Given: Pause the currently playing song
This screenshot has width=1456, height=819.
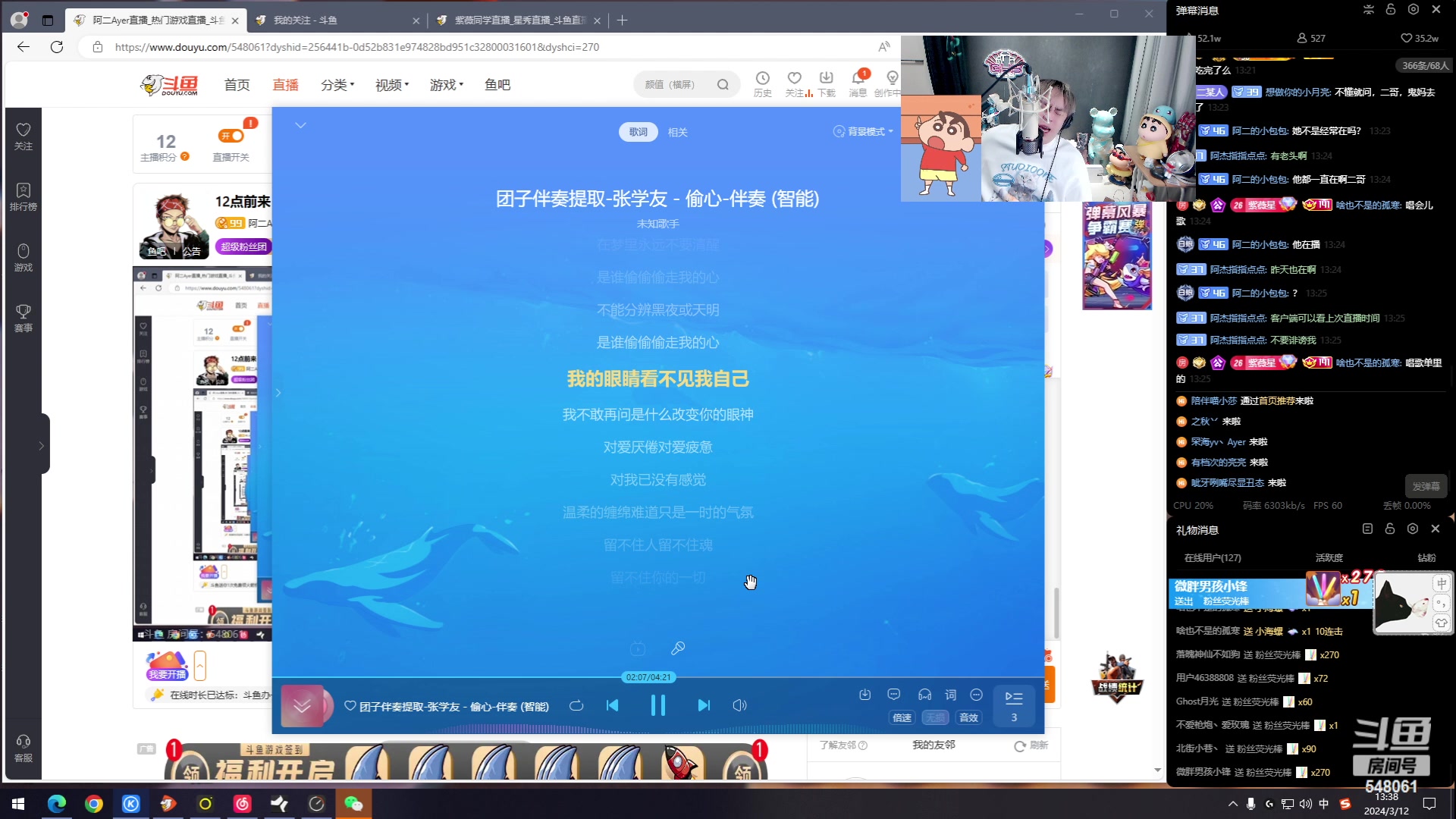Looking at the screenshot, I should tap(657, 705).
